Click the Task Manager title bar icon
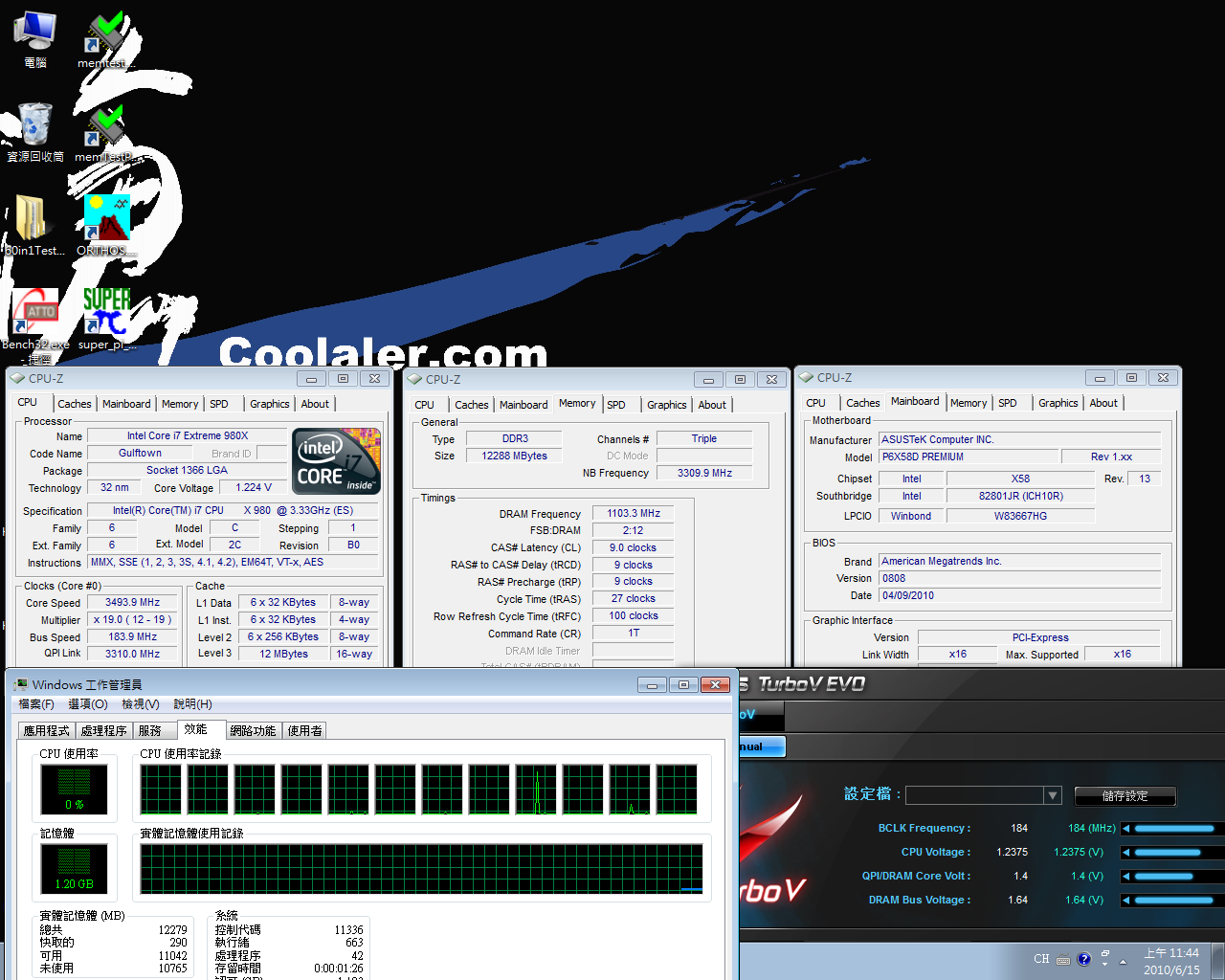The height and width of the screenshot is (980, 1225). coord(20,684)
